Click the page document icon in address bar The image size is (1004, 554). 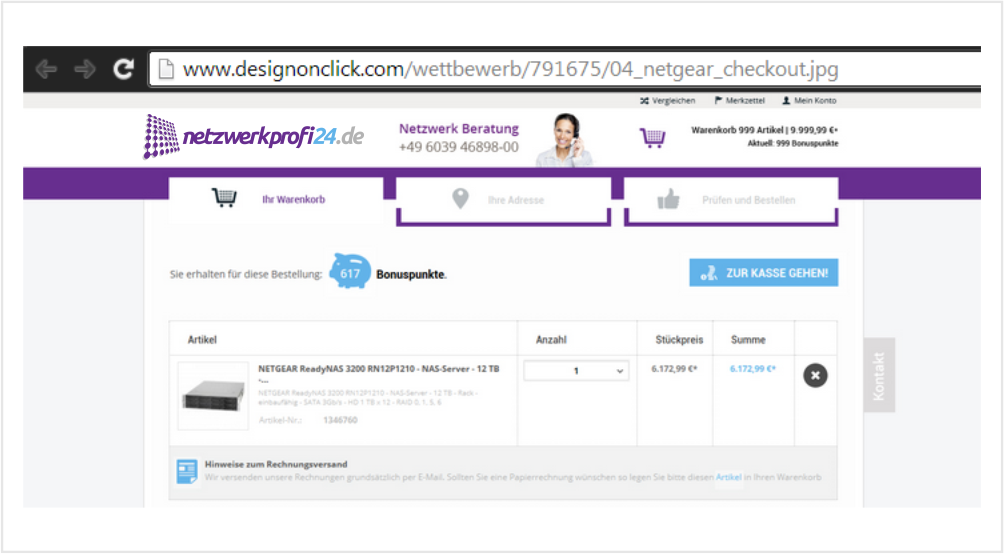(x=166, y=69)
